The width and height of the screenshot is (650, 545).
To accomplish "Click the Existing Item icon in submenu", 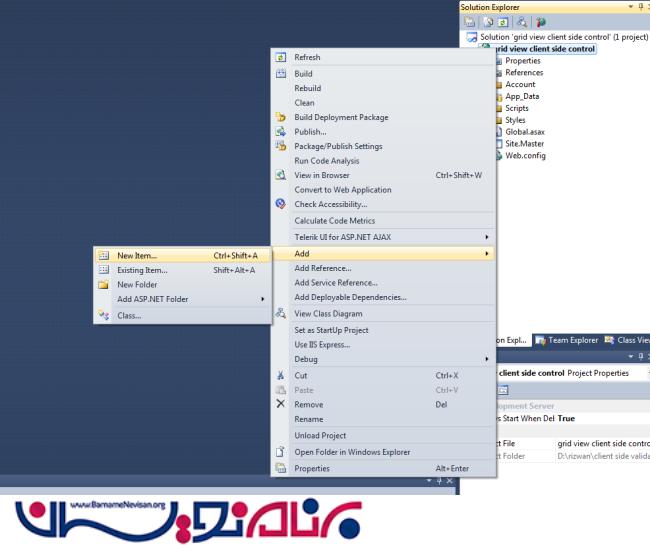I will click(104, 270).
